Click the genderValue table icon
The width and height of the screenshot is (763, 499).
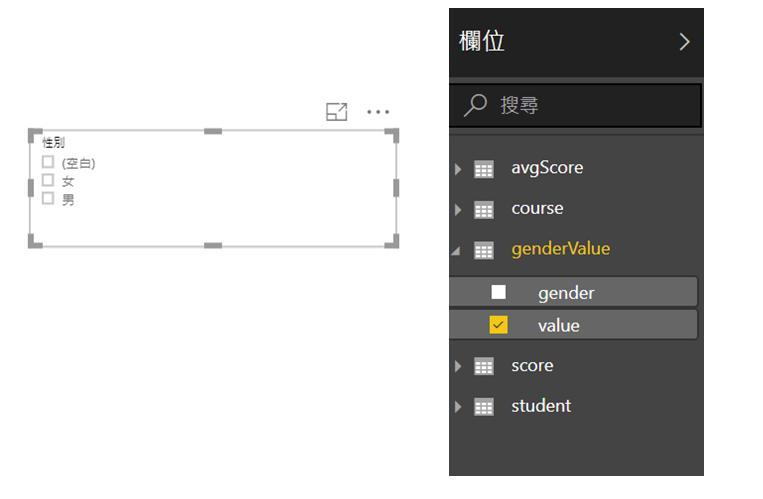484,250
